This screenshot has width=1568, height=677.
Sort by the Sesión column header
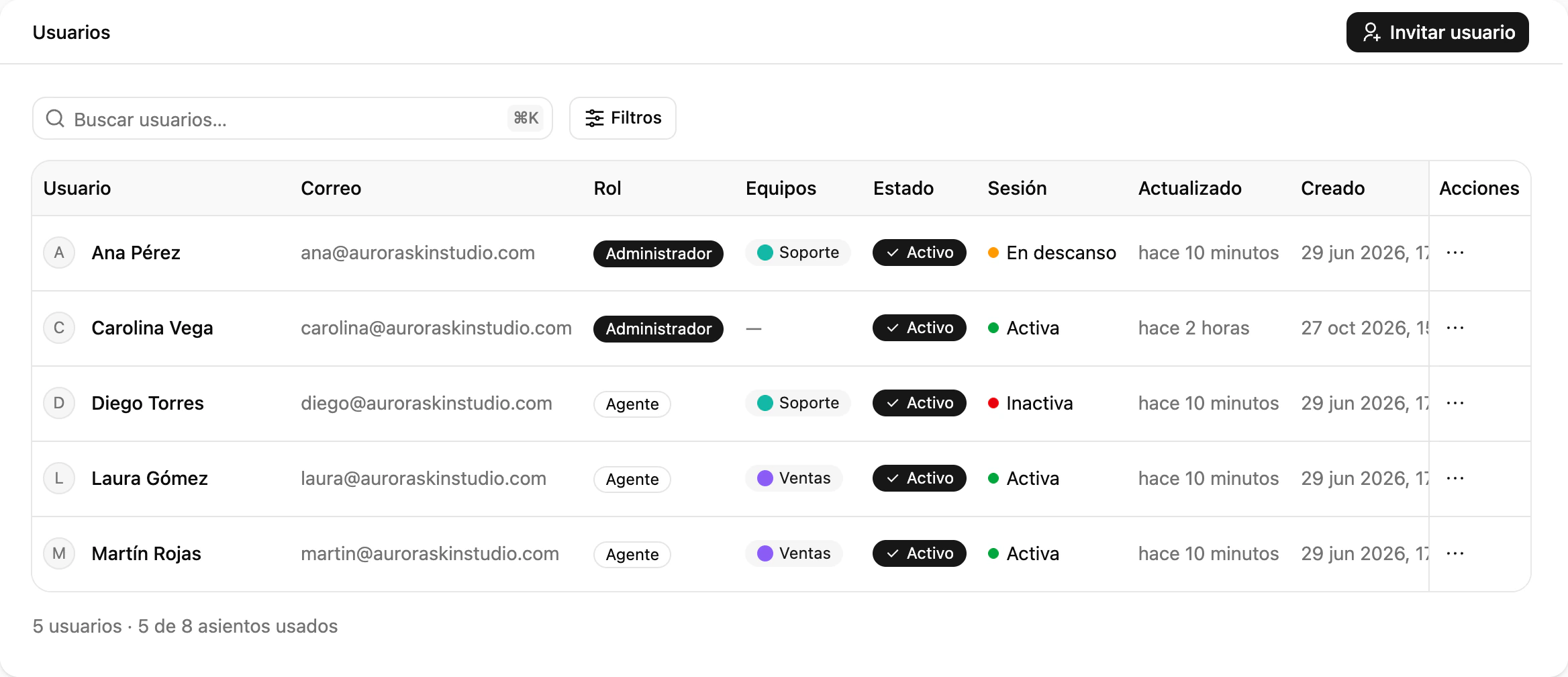coord(1017,188)
